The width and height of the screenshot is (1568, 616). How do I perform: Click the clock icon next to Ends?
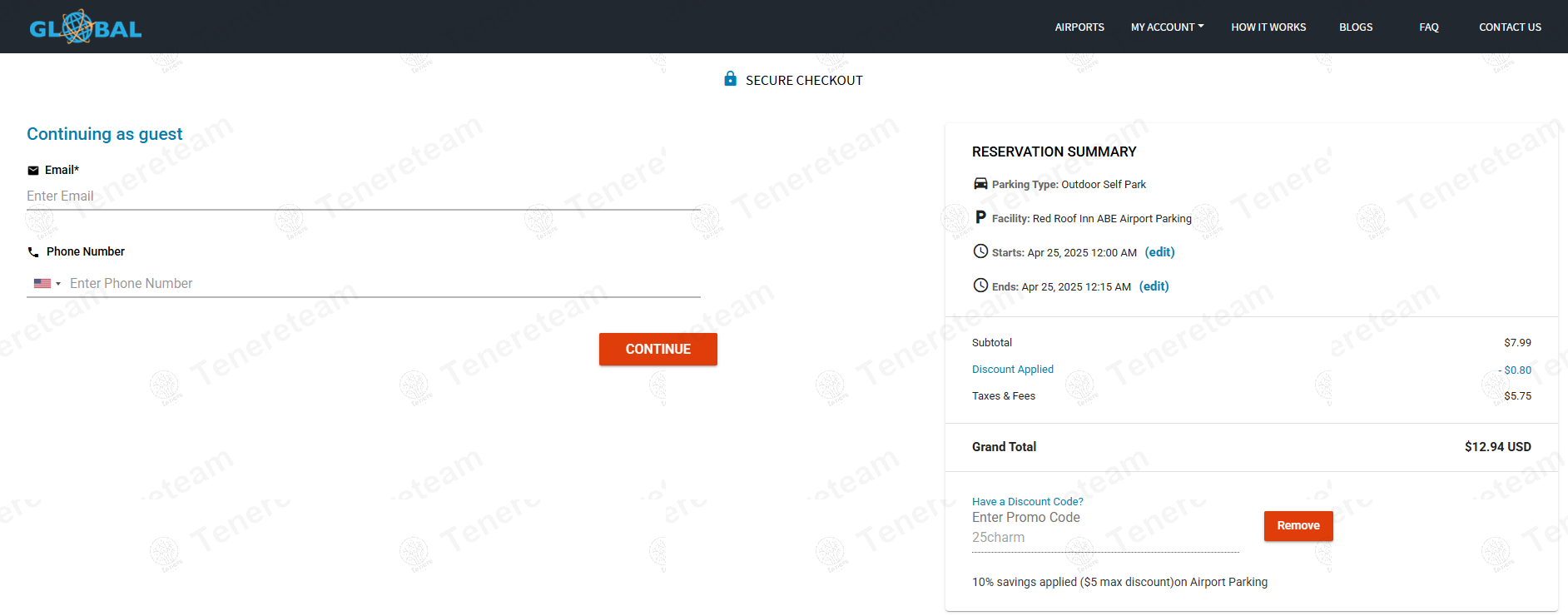(980, 286)
